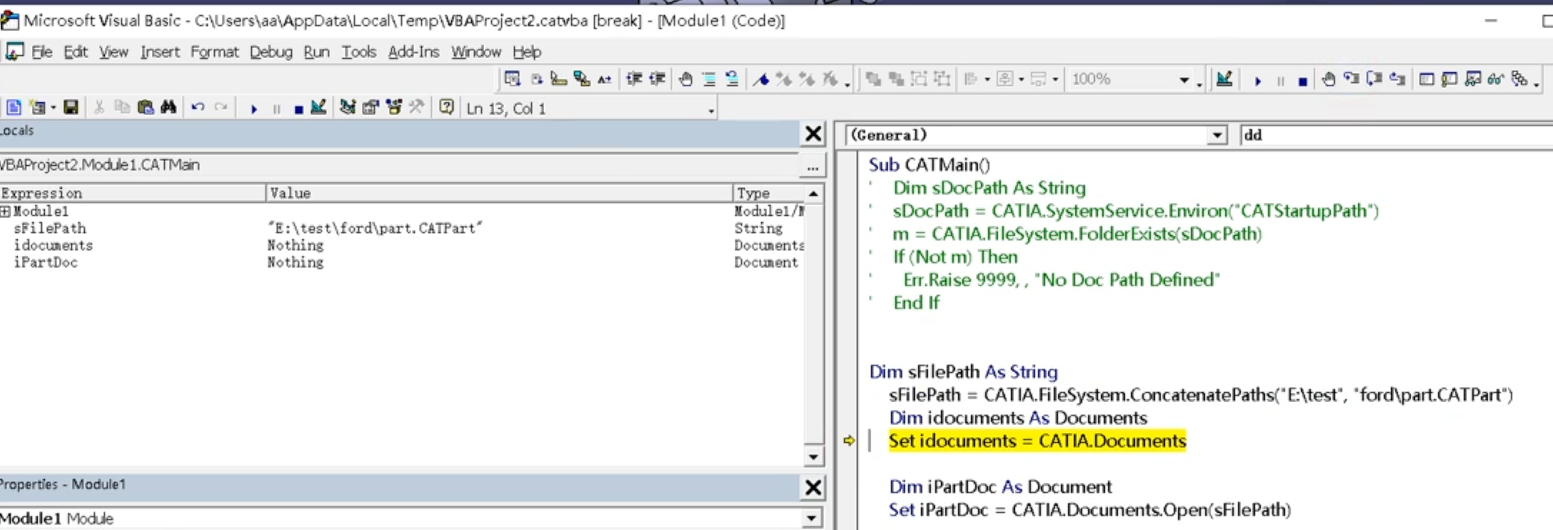Open the Object Browser icon

click(x=394, y=108)
